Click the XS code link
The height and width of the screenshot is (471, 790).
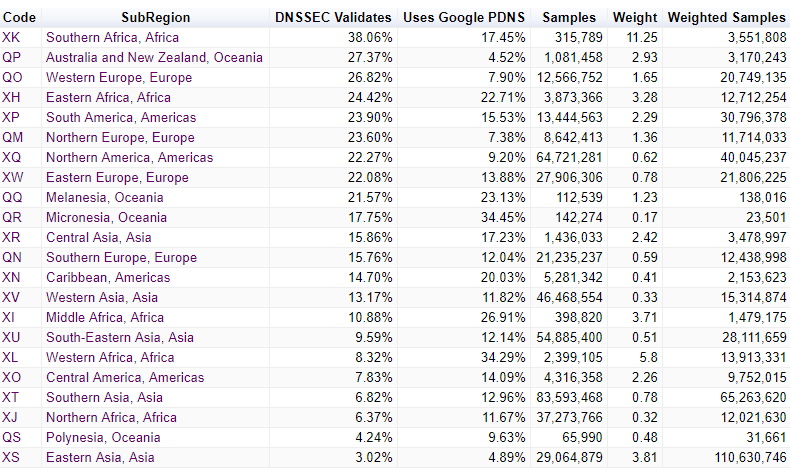11,457
